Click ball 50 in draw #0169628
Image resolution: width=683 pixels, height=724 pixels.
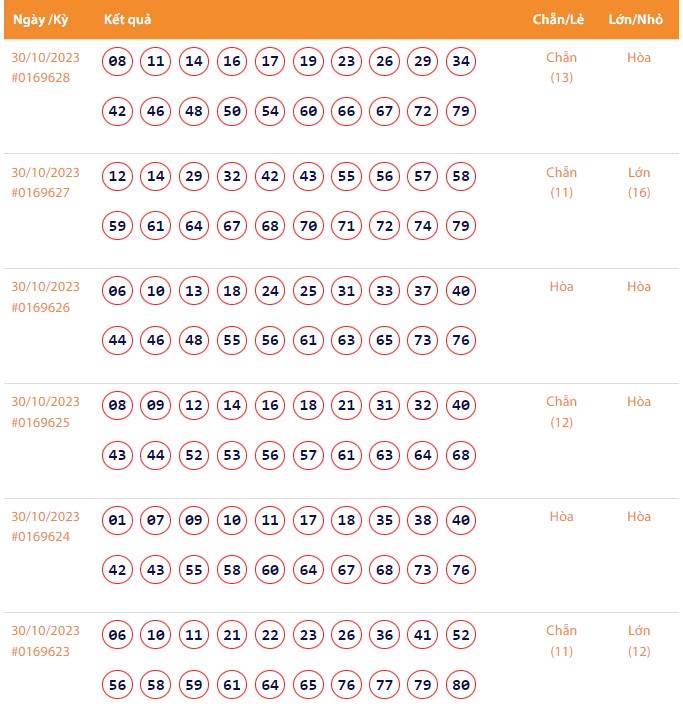click(x=232, y=111)
